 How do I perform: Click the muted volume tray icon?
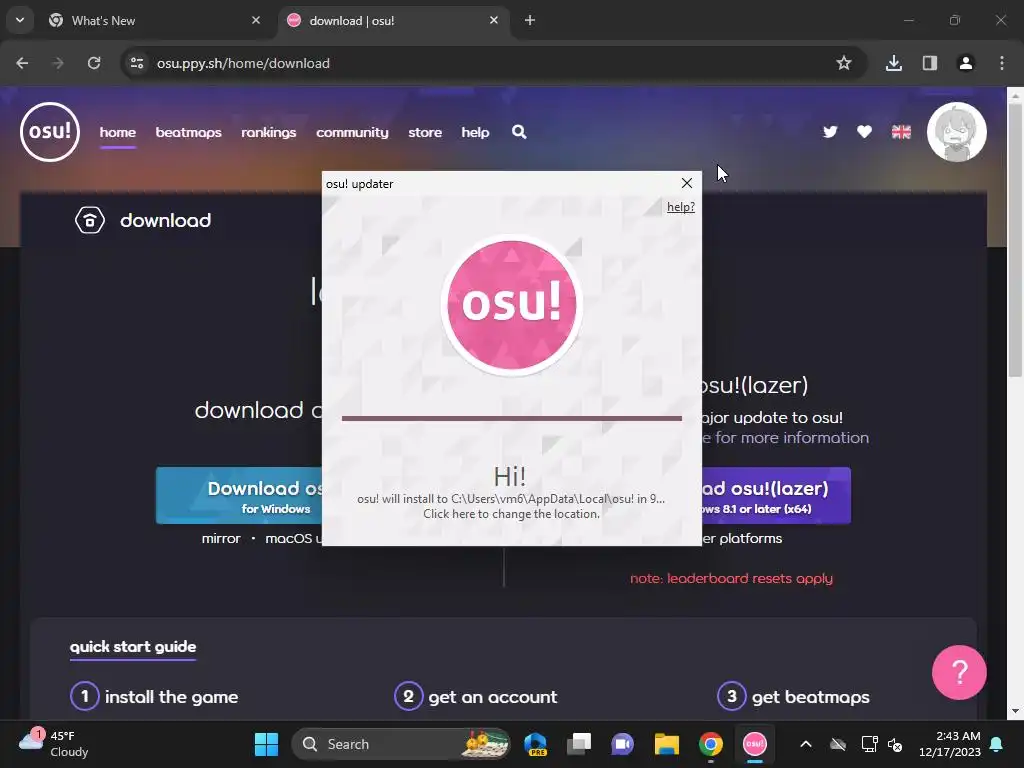895,744
